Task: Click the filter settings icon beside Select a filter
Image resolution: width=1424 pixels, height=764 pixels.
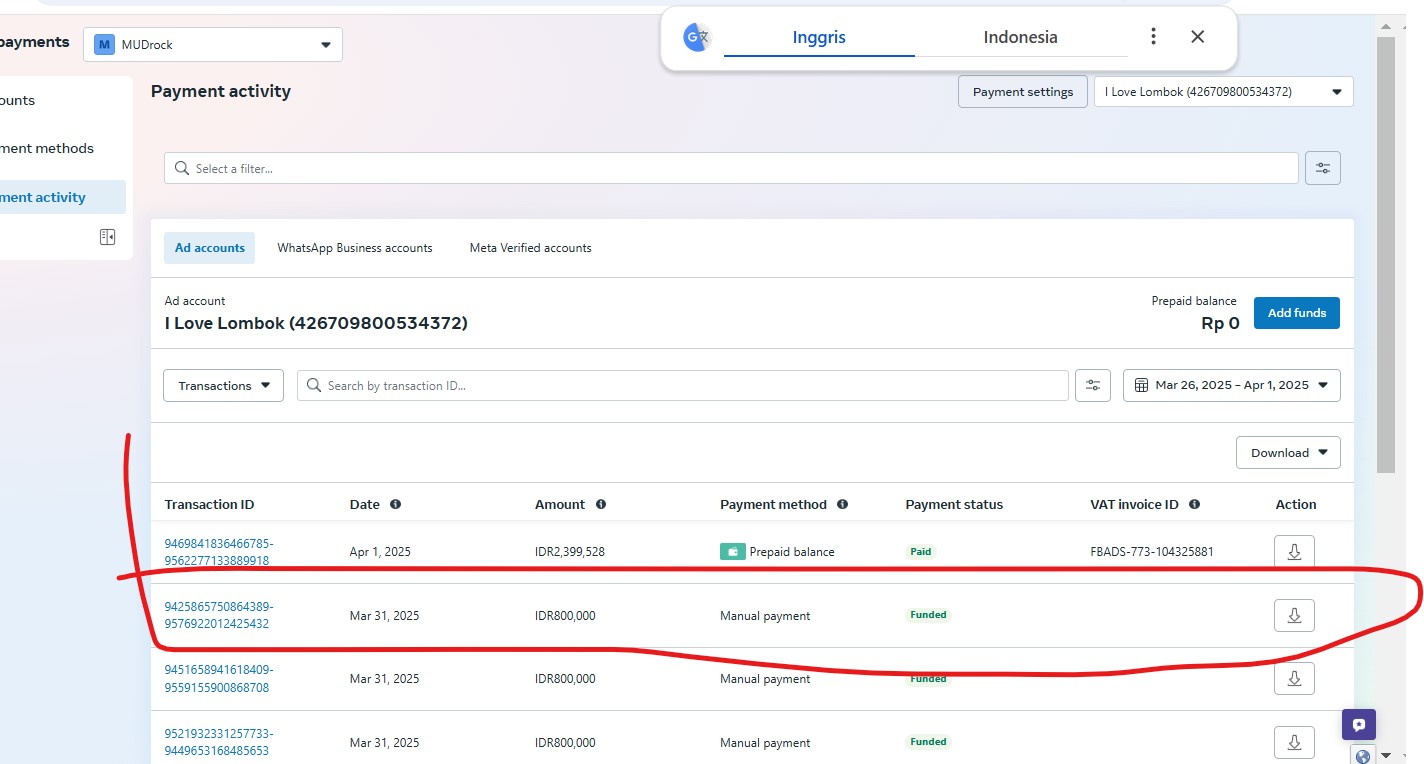Action: coord(1322,168)
